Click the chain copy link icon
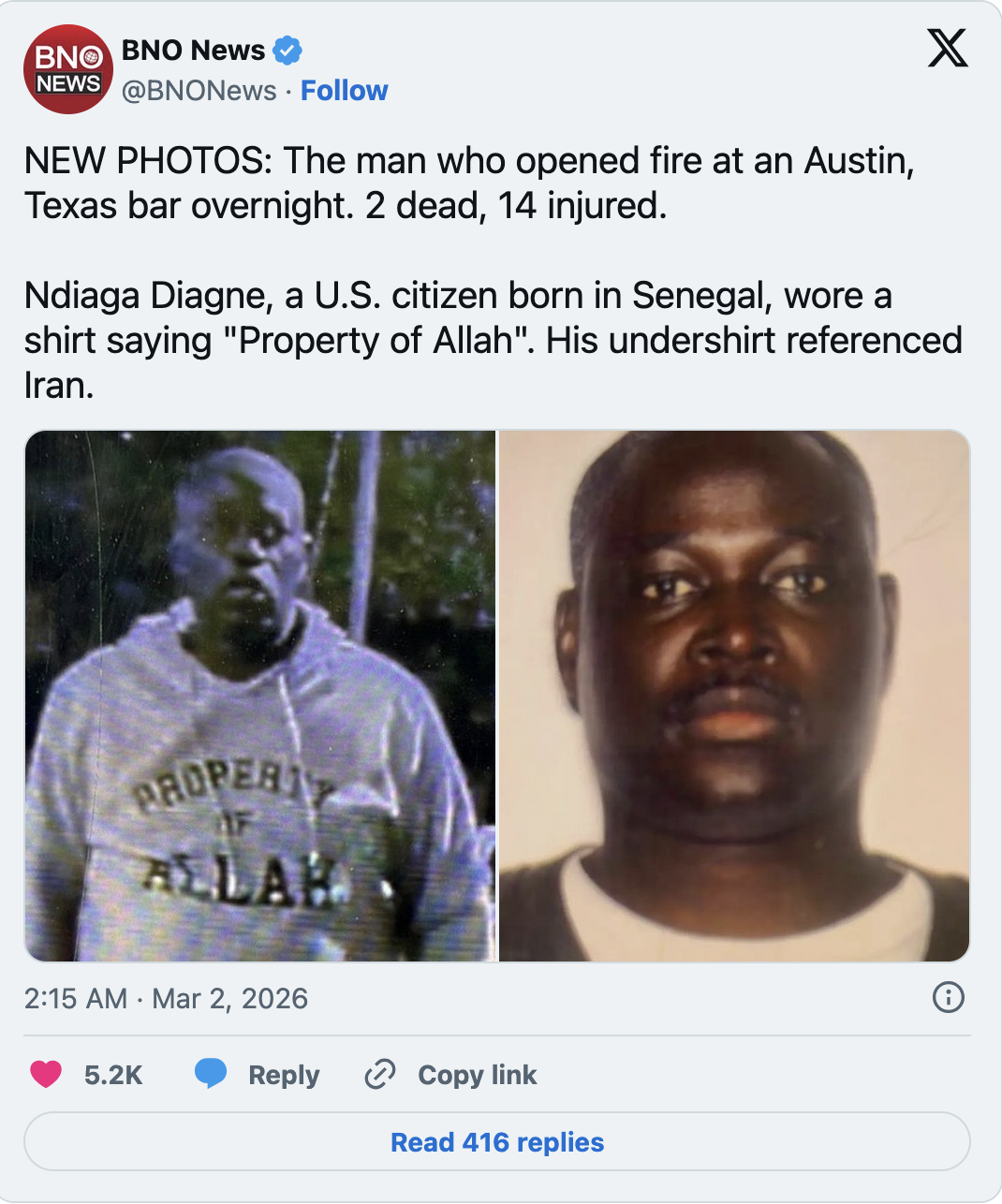 [x=379, y=1074]
